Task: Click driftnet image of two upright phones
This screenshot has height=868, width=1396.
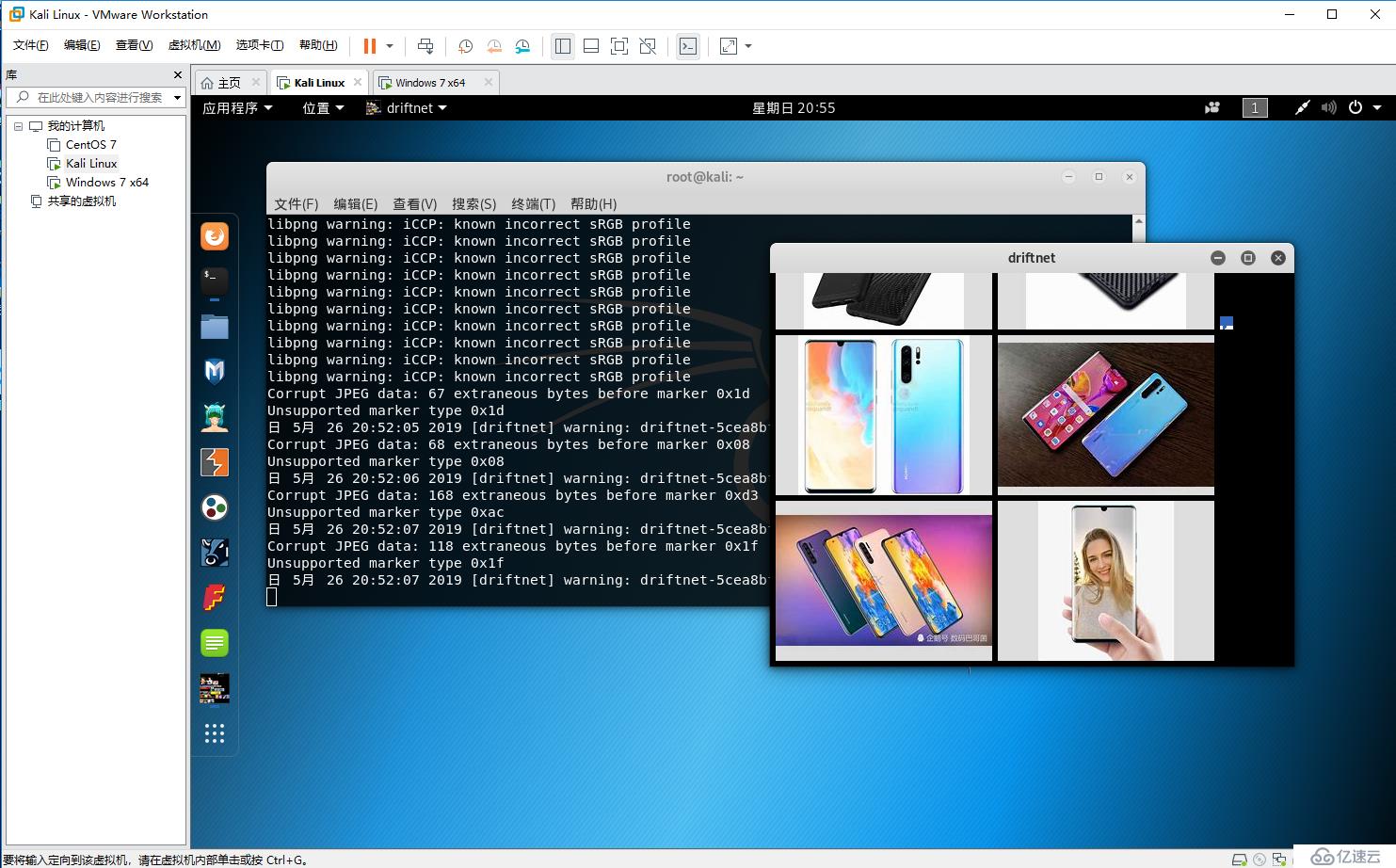Action: pos(883,415)
